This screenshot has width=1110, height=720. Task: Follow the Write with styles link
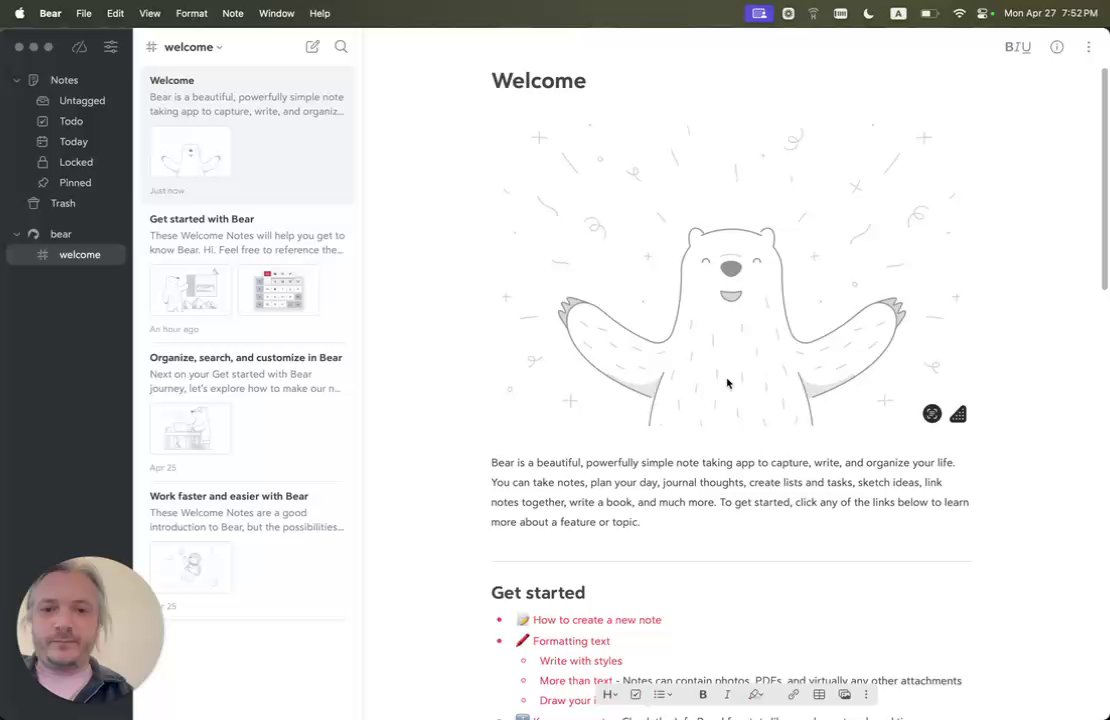tap(580, 661)
